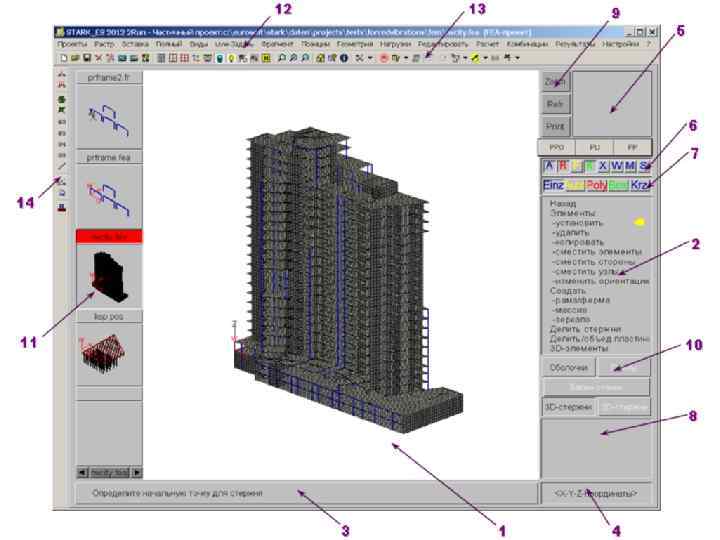This screenshot has width=720, height=540.
Task: Open dropdown arrow after the red circle tools
Action: coord(406,58)
